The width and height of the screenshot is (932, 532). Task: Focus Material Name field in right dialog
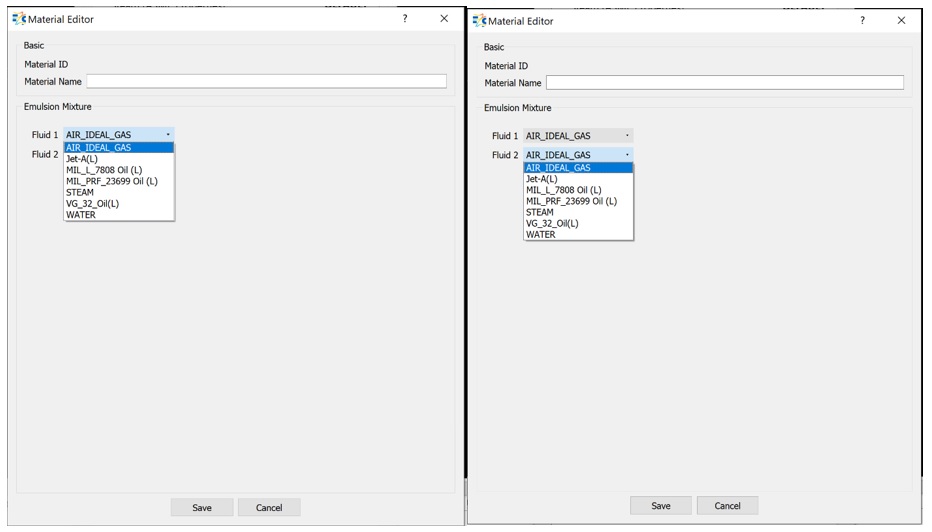click(x=724, y=83)
